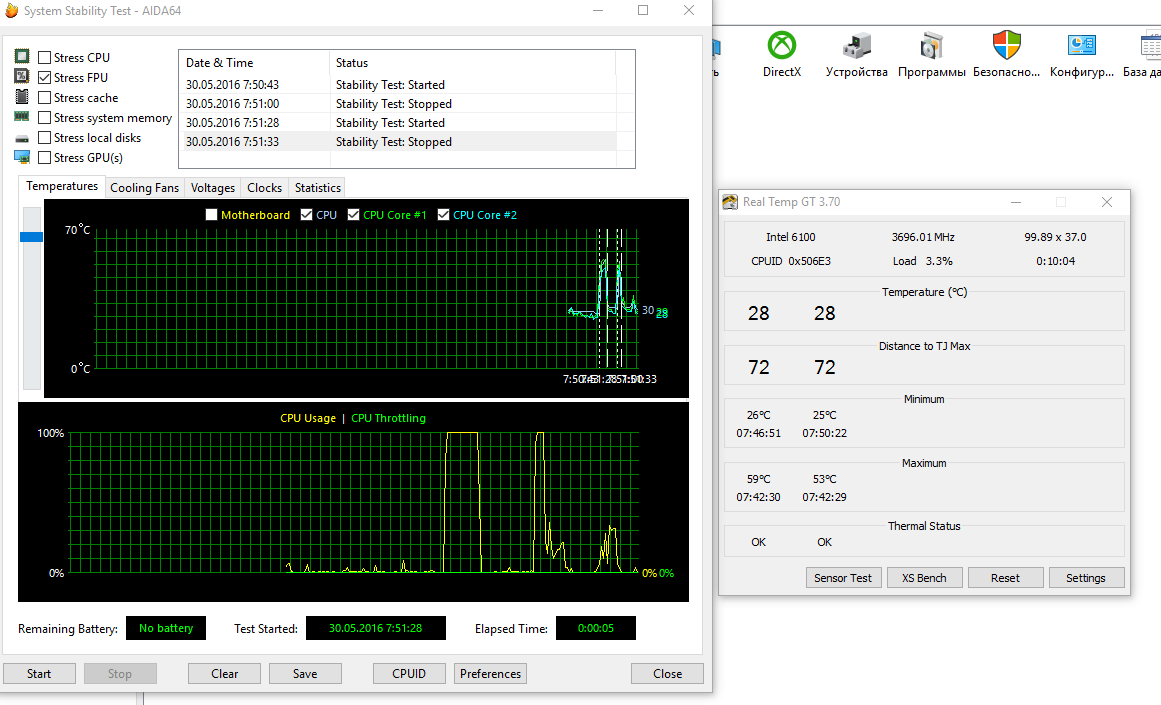
Task: Enable the Stress CPU checkbox
Action: [44, 57]
